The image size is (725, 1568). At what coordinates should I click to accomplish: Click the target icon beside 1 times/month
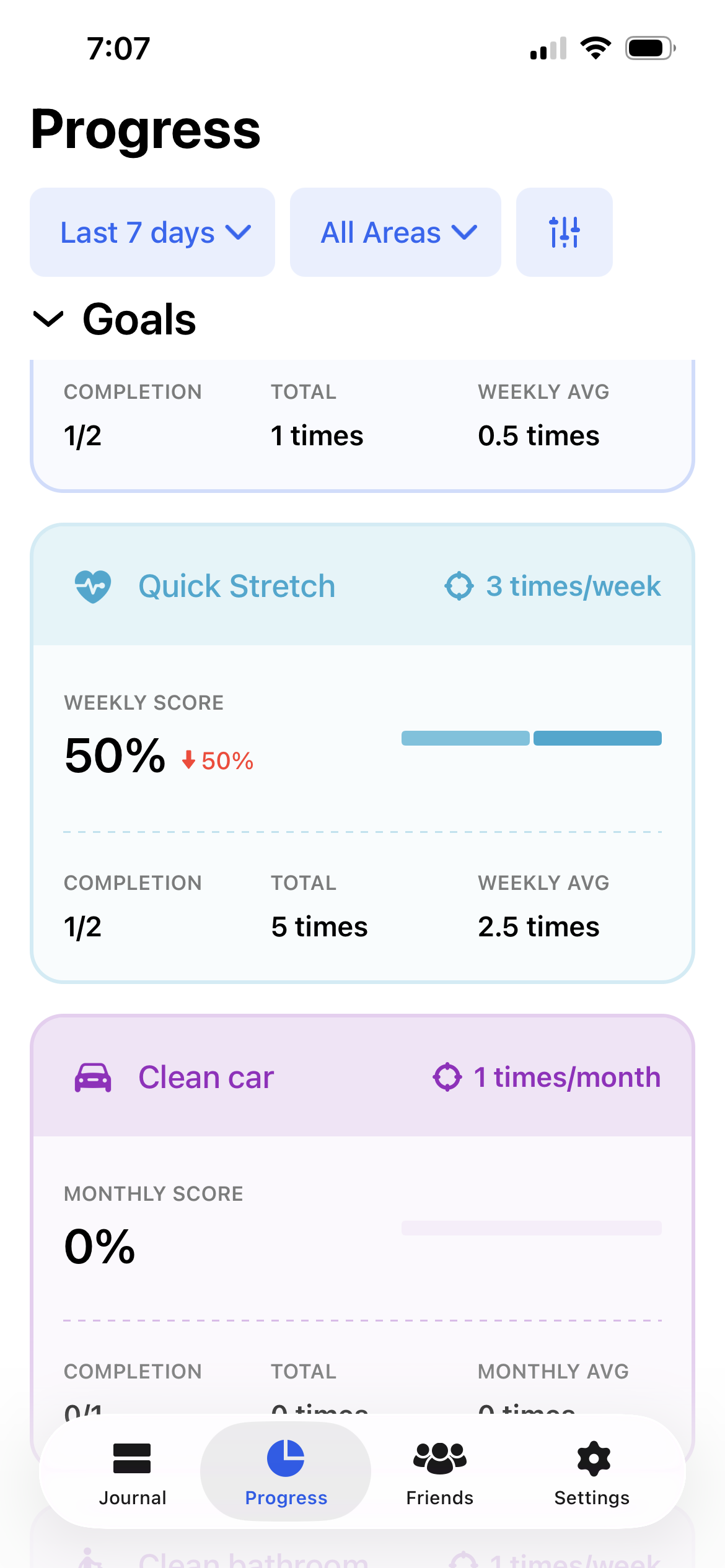click(447, 1077)
